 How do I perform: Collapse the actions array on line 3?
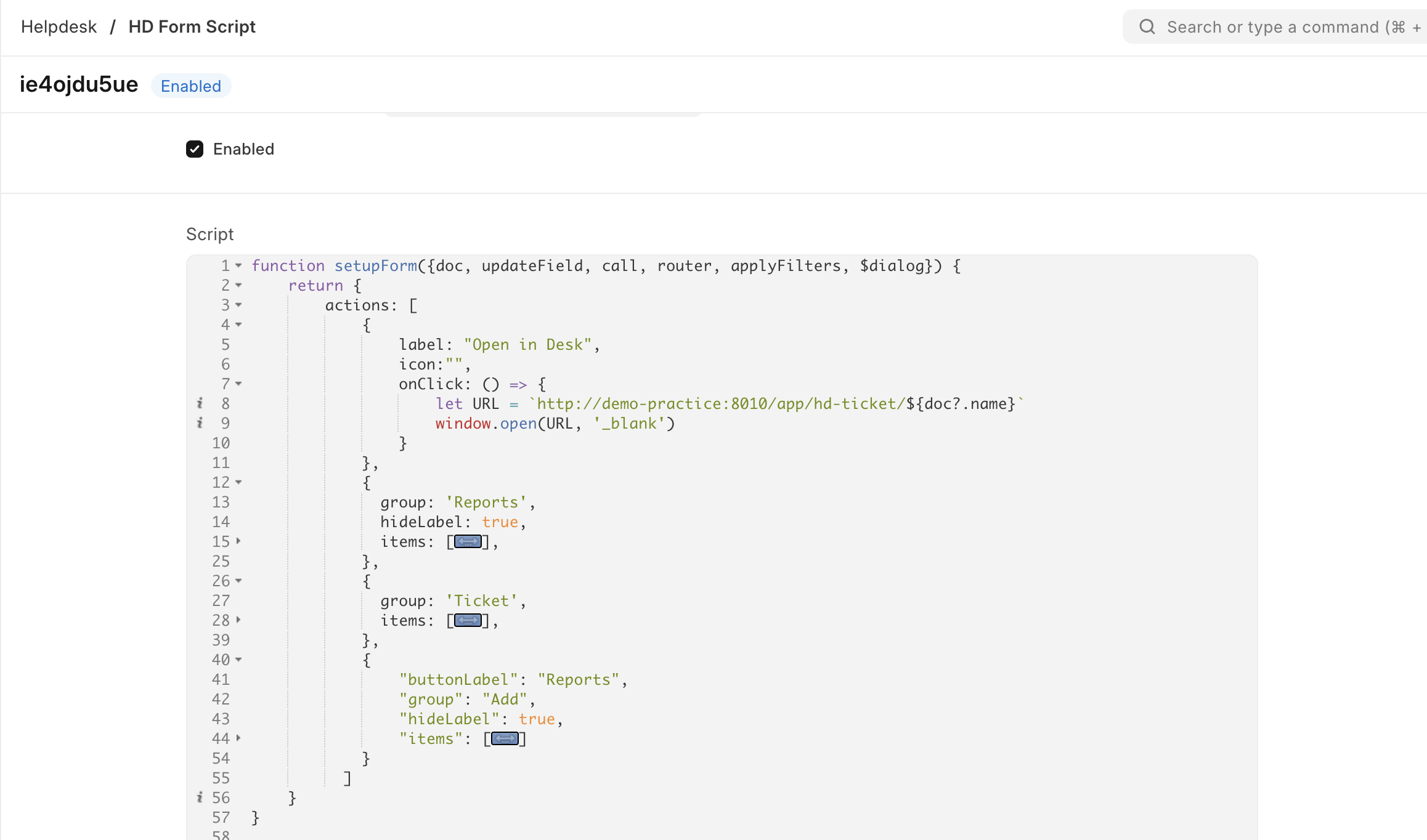click(x=238, y=305)
